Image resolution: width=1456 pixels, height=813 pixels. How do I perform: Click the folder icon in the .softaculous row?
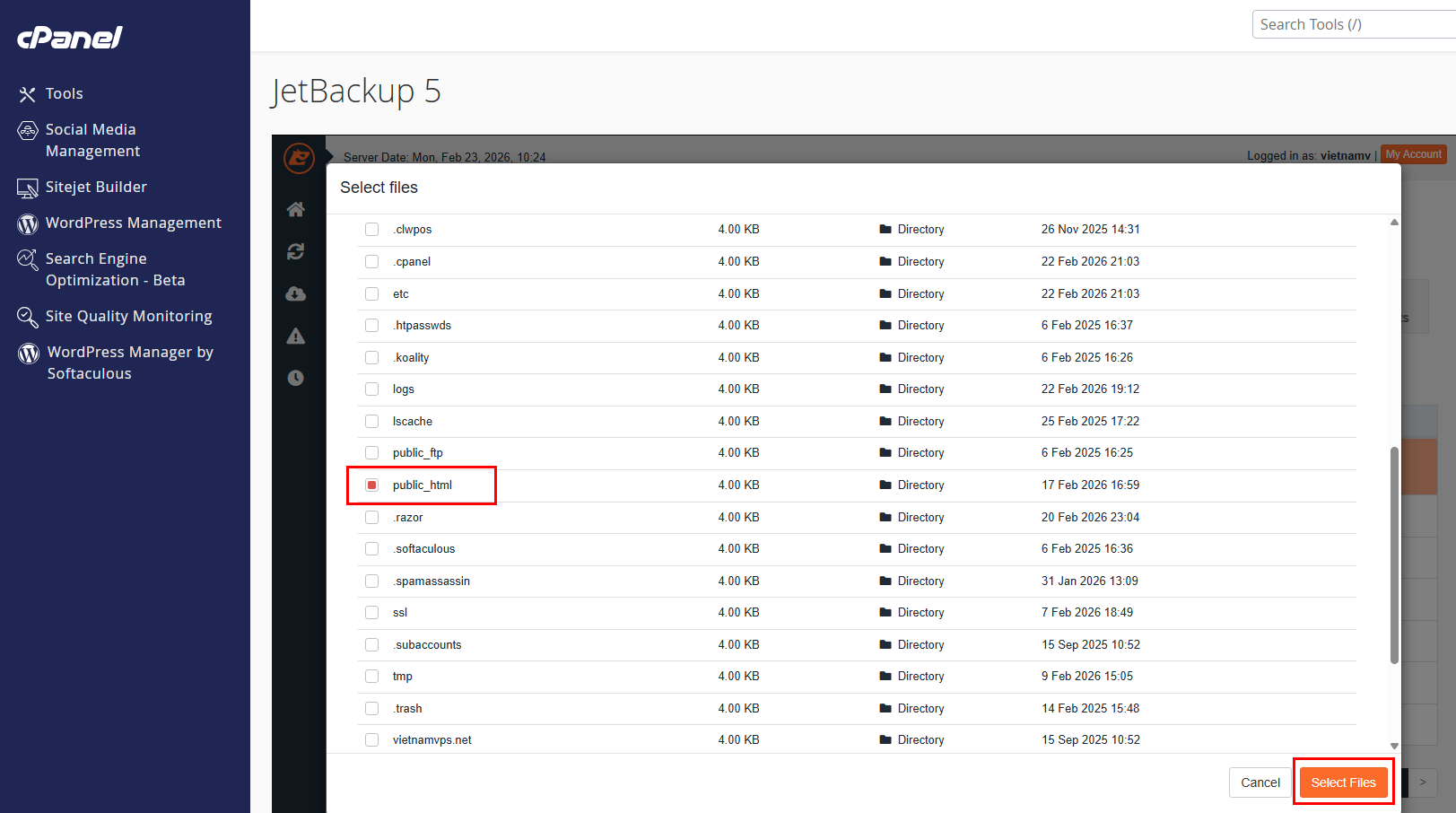click(885, 549)
